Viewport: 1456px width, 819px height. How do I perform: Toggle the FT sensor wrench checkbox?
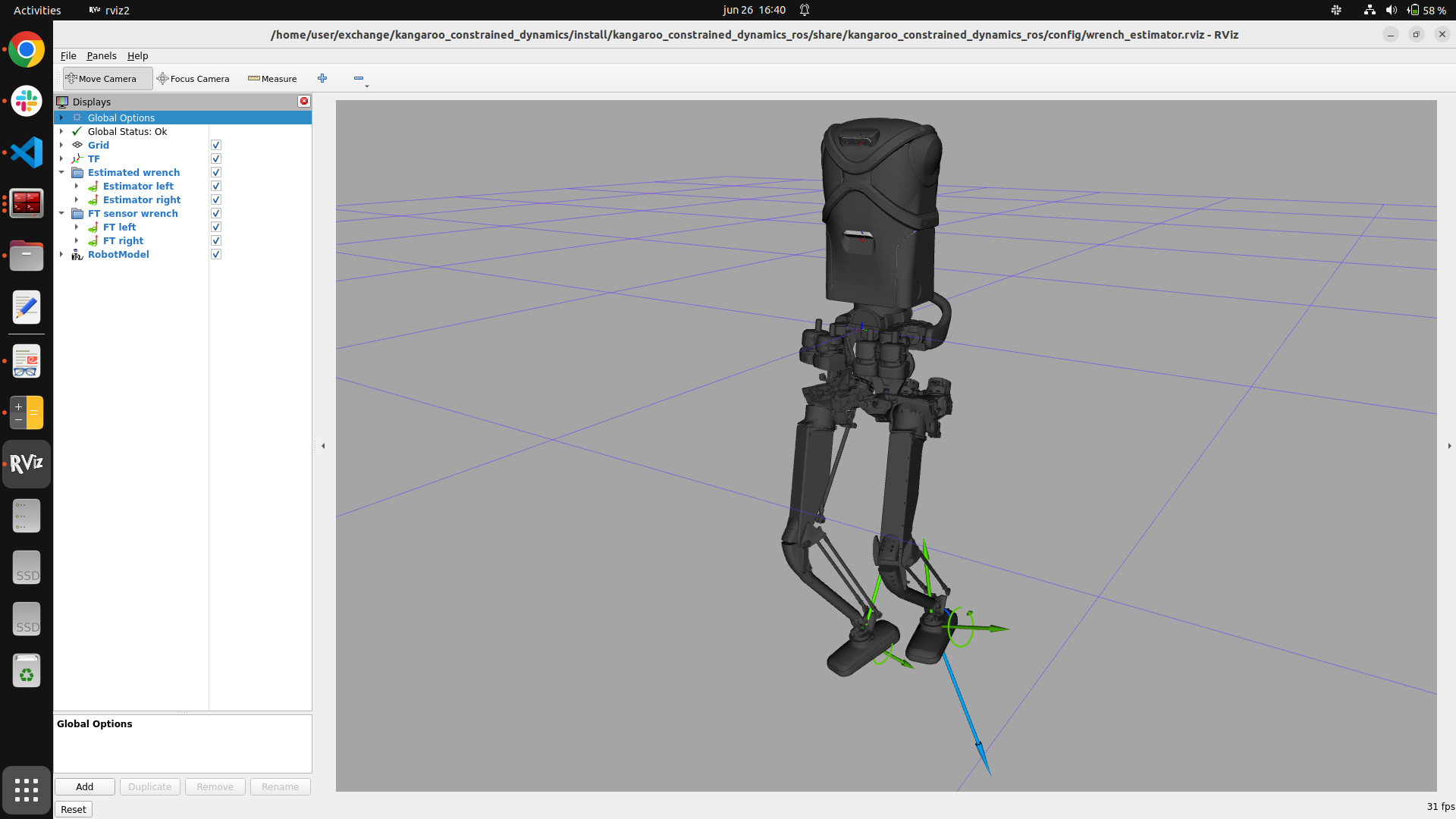[x=216, y=213]
